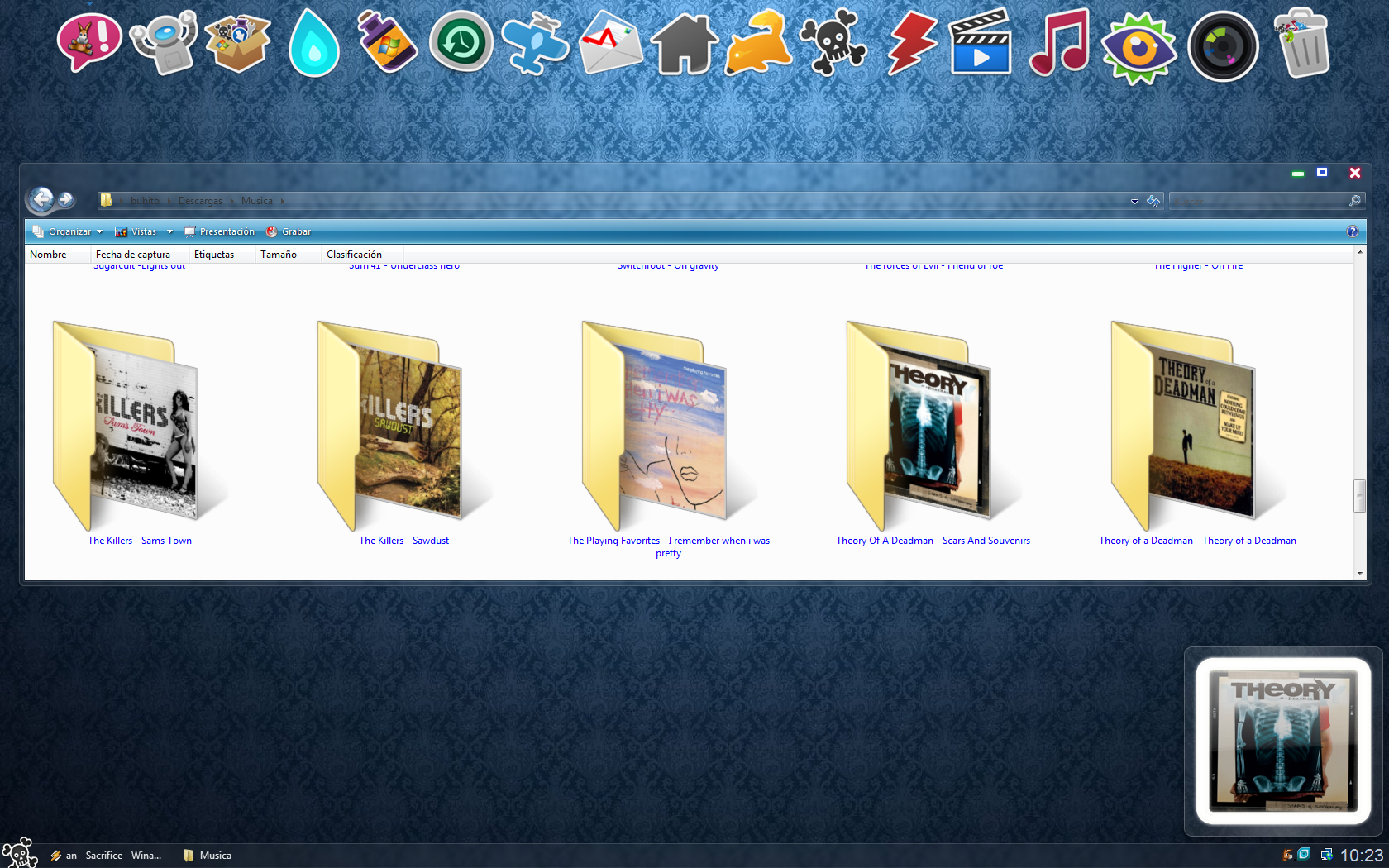This screenshot has width=1389, height=868.
Task: Open the chevron after Descargas in breadcrumb
Action: pos(232,201)
